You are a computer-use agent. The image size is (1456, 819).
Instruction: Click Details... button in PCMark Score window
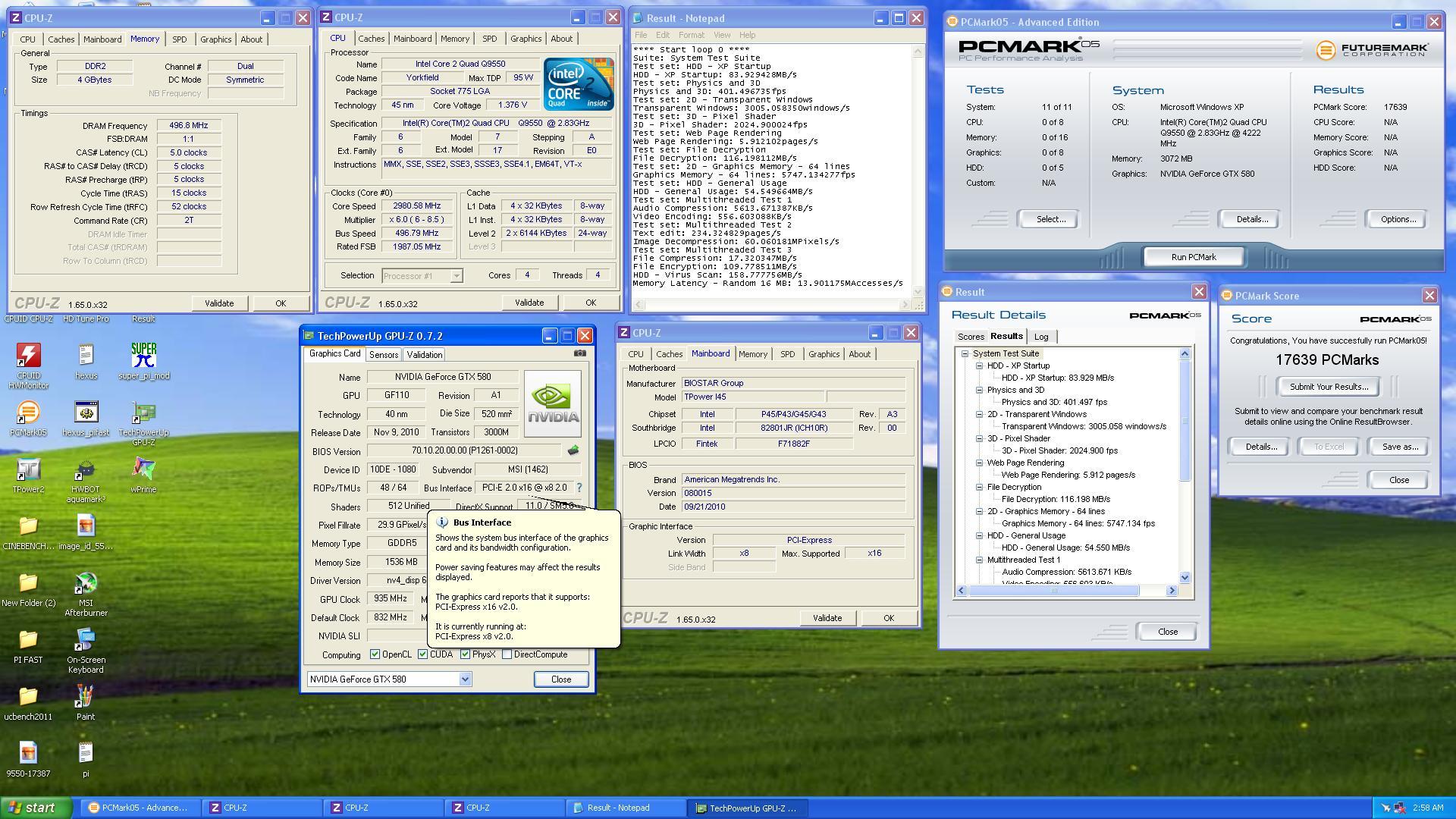[1260, 447]
